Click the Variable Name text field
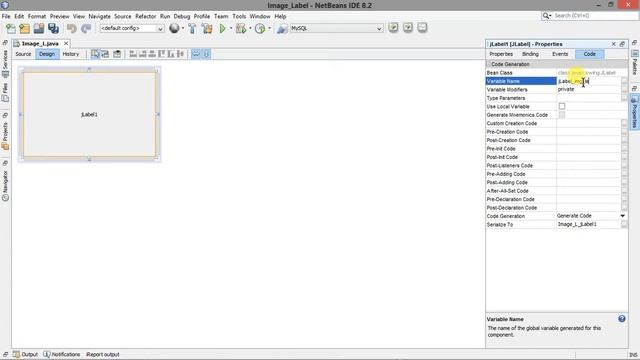This screenshot has height=360, width=640. 588,81
